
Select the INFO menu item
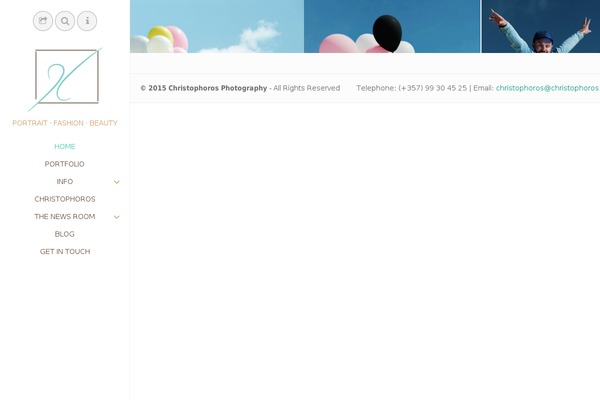tap(65, 182)
